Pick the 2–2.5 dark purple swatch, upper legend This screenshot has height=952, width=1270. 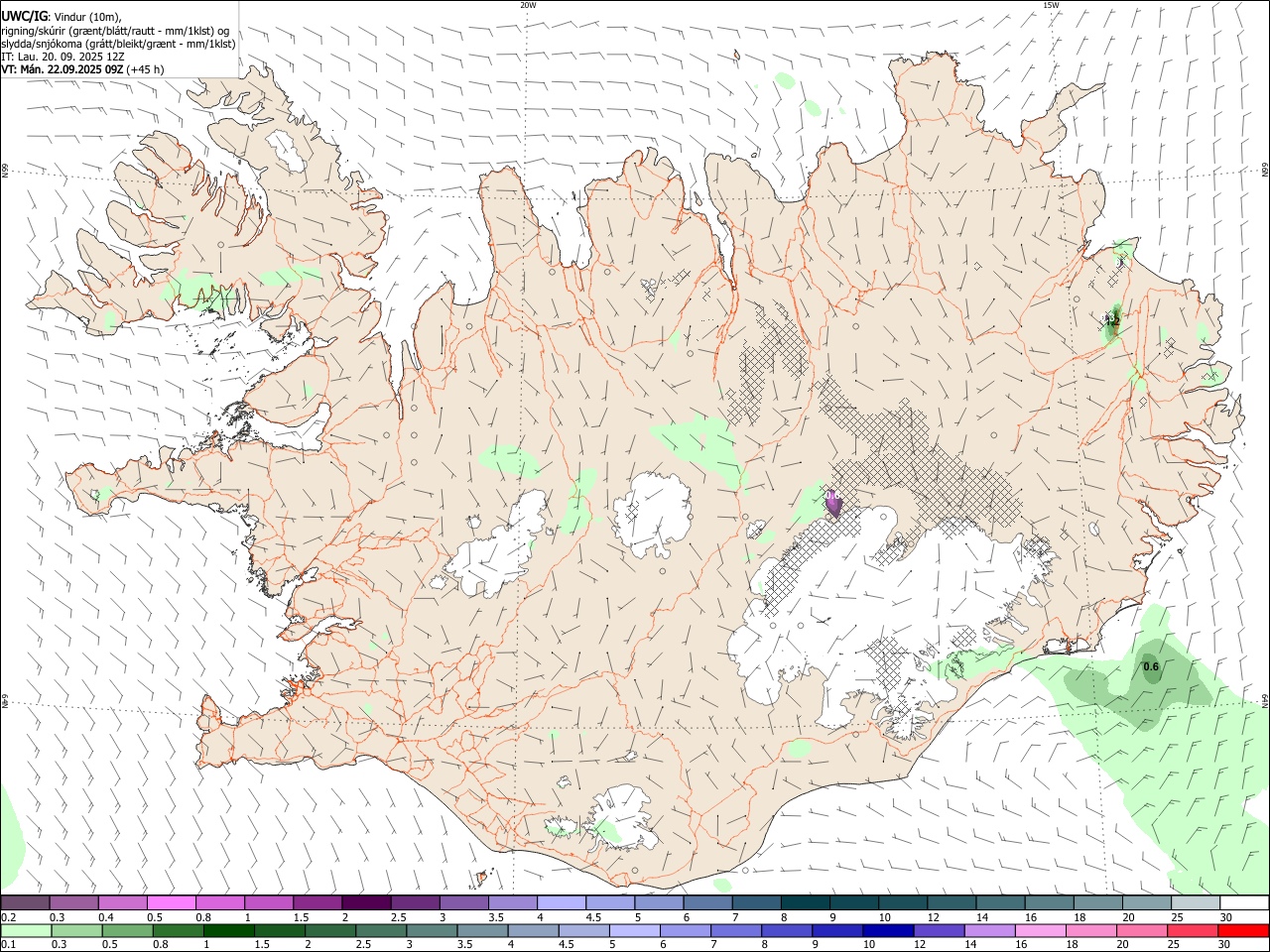pos(365,902)
